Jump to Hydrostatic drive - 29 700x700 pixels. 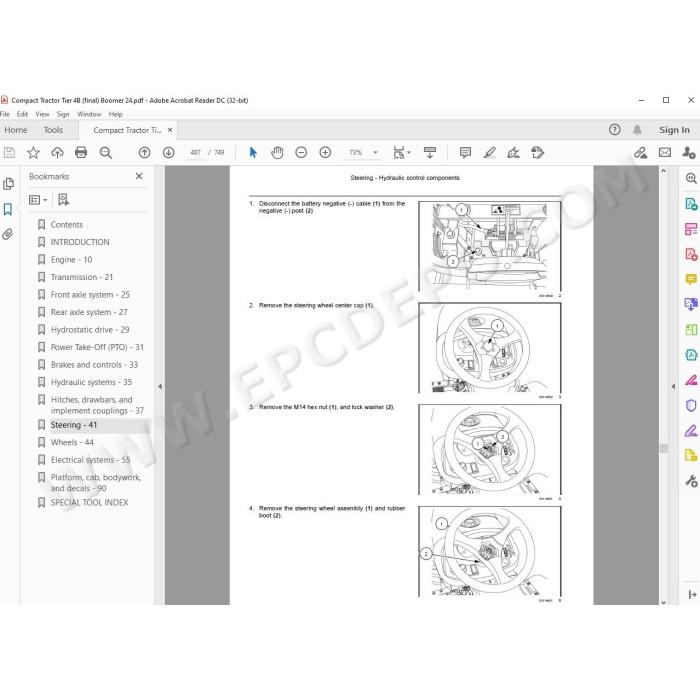click(x=90, y=329)
